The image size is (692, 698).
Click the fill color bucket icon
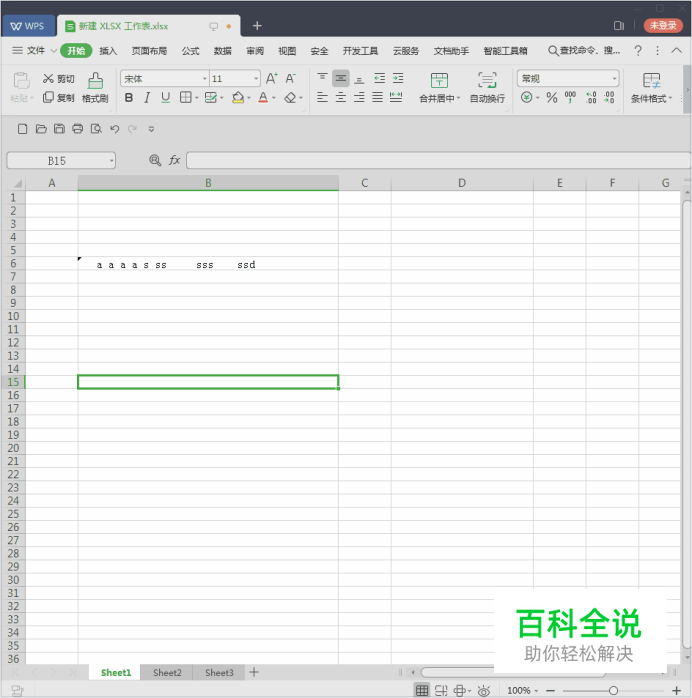click(238, 97)
